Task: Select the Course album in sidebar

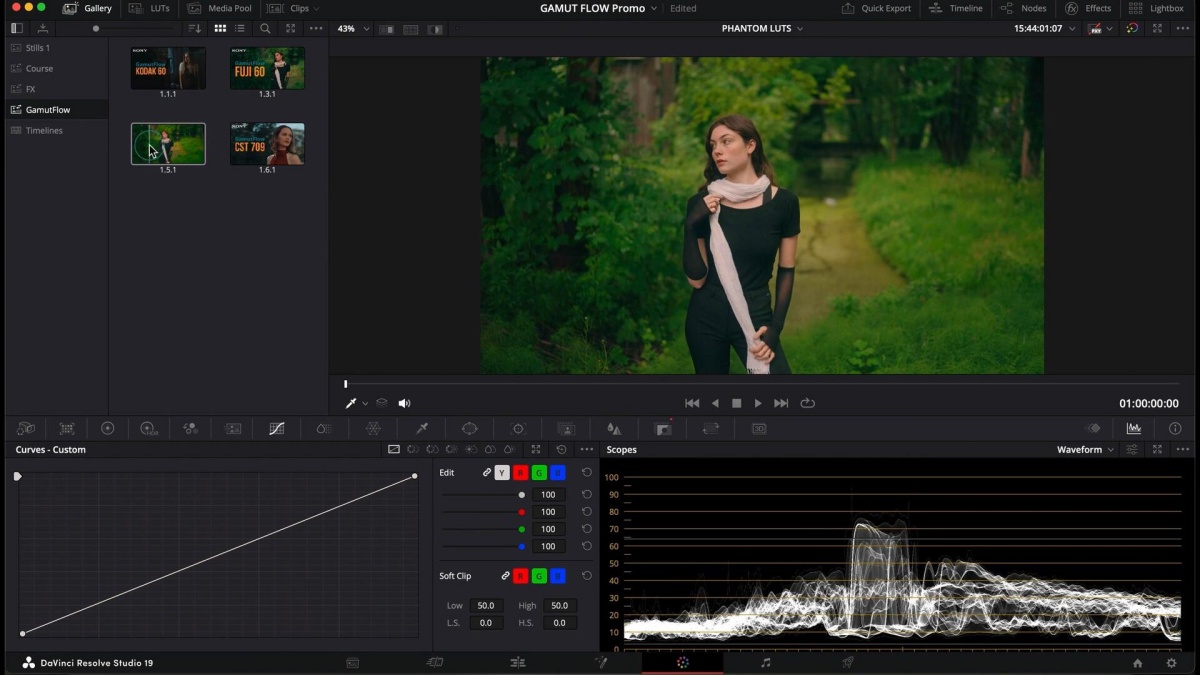Action: (40, 69)
